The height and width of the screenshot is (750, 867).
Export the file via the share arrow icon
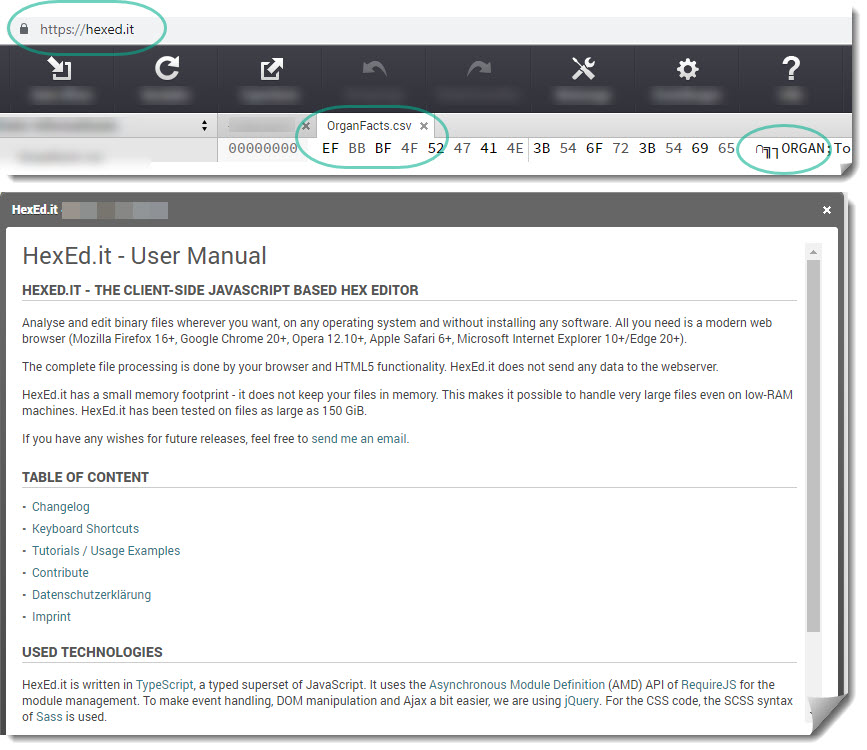click(x=270, y=70)
